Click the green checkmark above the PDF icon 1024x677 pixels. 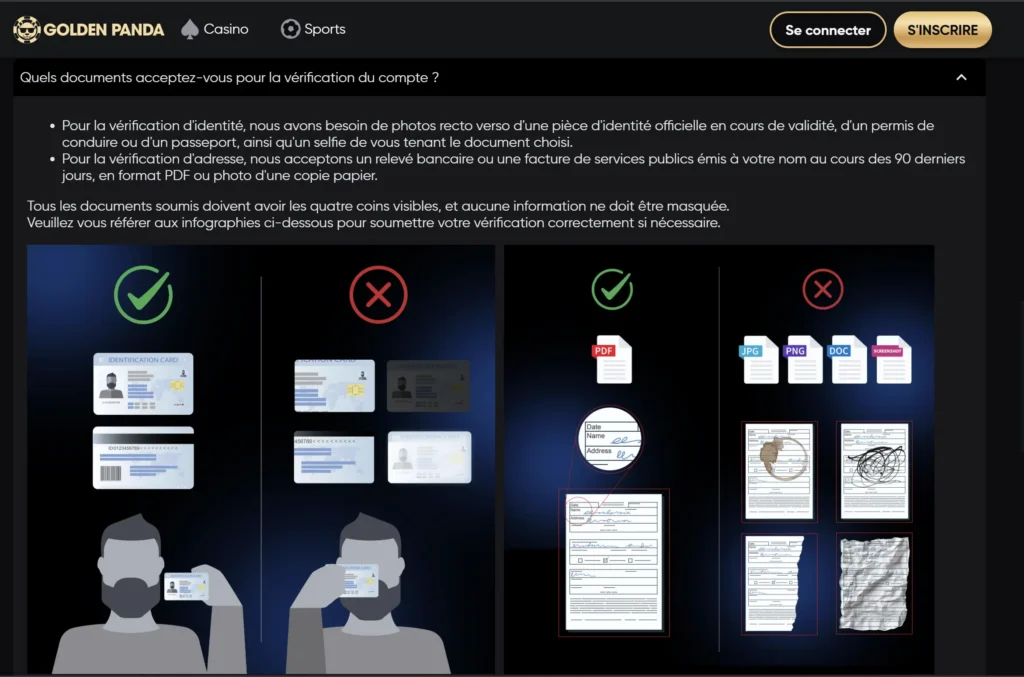(612, 291)
